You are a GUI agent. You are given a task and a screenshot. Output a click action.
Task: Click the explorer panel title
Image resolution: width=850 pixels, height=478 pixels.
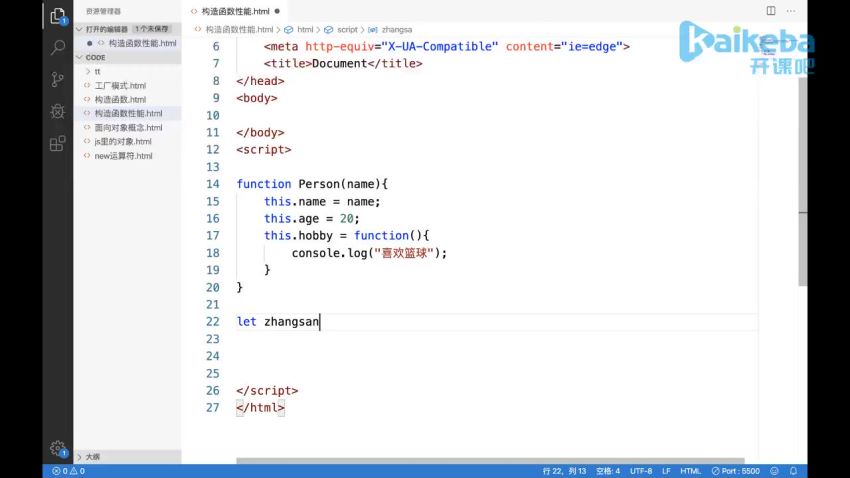(103, 11)
